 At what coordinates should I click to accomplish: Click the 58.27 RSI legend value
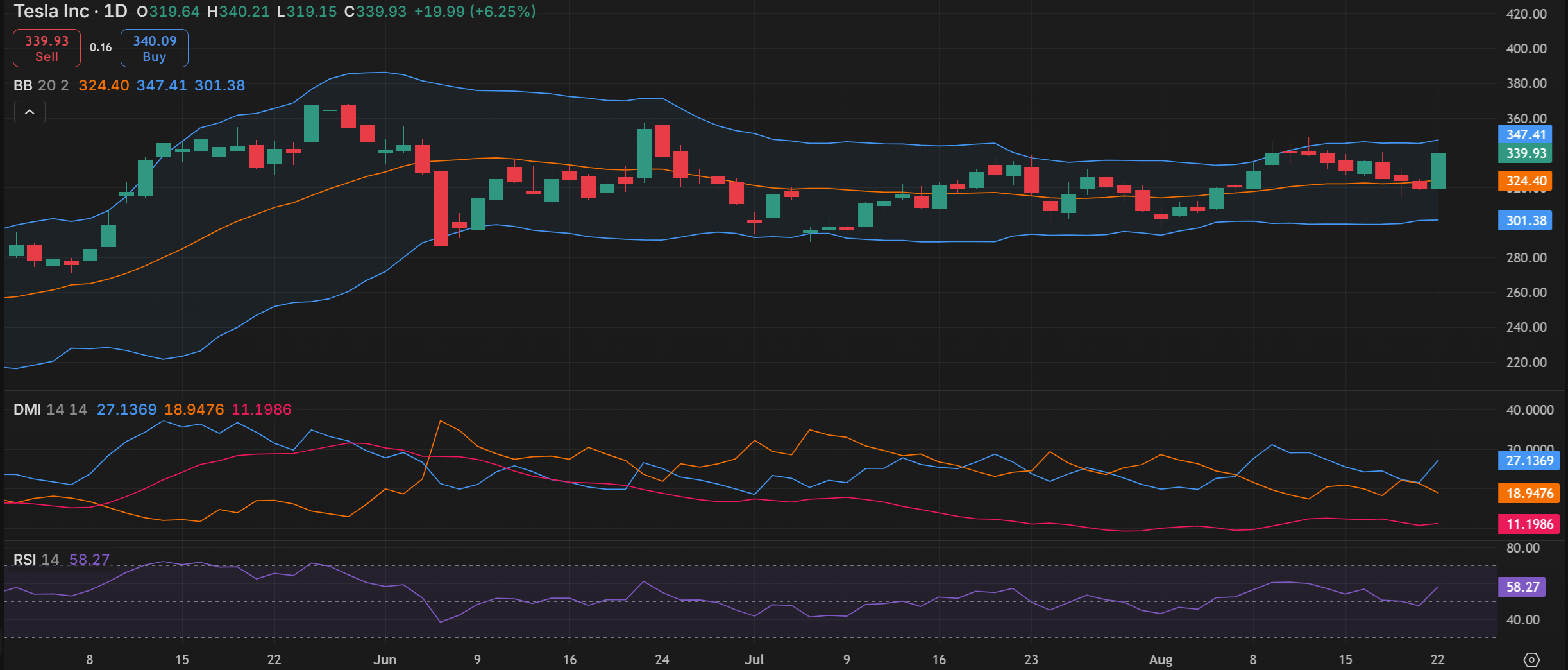(89, 560)
